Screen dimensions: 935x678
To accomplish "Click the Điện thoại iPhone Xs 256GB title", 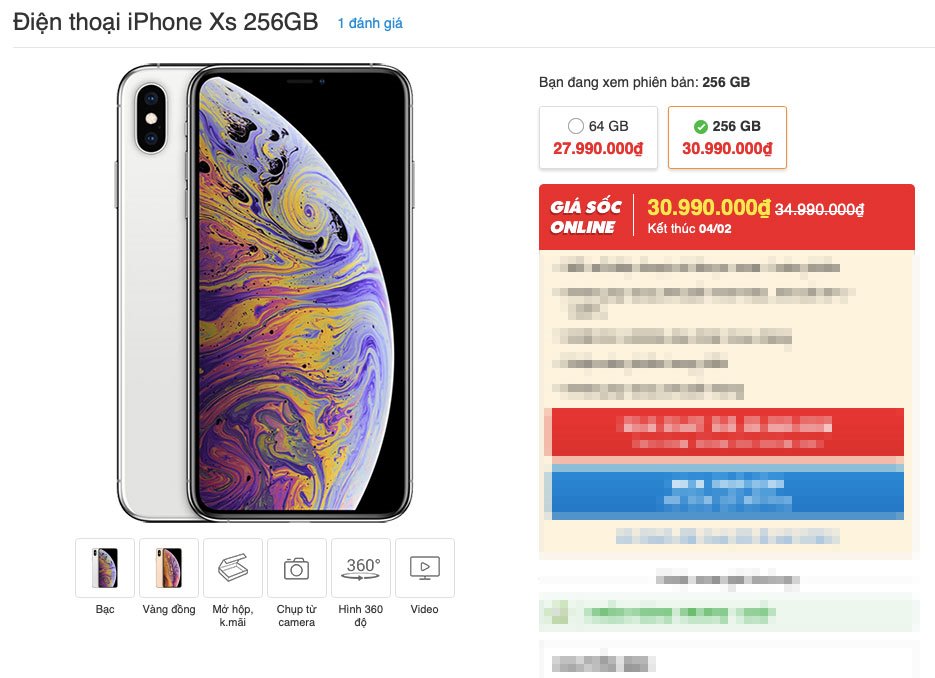I will [x=165, y=22].
